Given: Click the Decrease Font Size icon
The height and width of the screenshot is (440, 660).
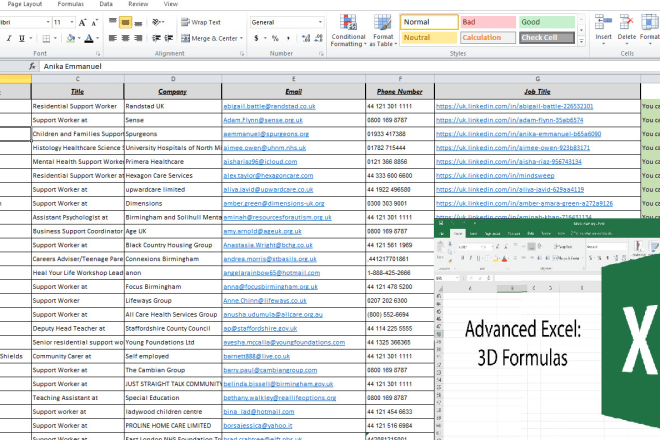Looking at the screenshot, I should pyautogui.click(x=95, y=22).
